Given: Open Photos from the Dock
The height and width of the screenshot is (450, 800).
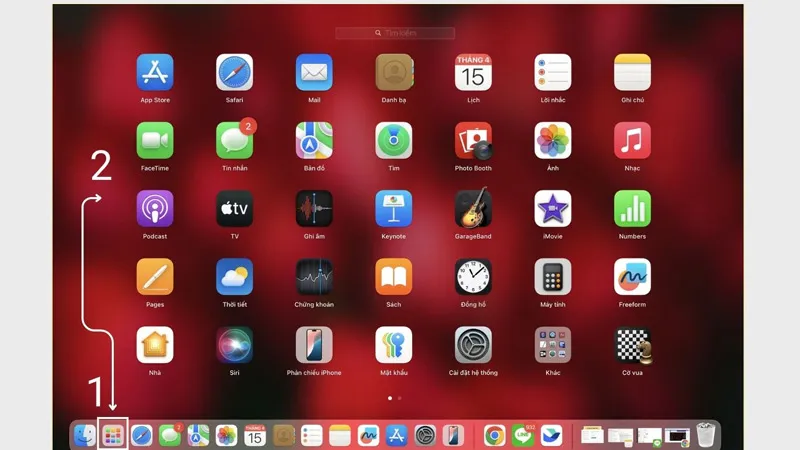Looking at the screenshot, I should click(226, 436).
